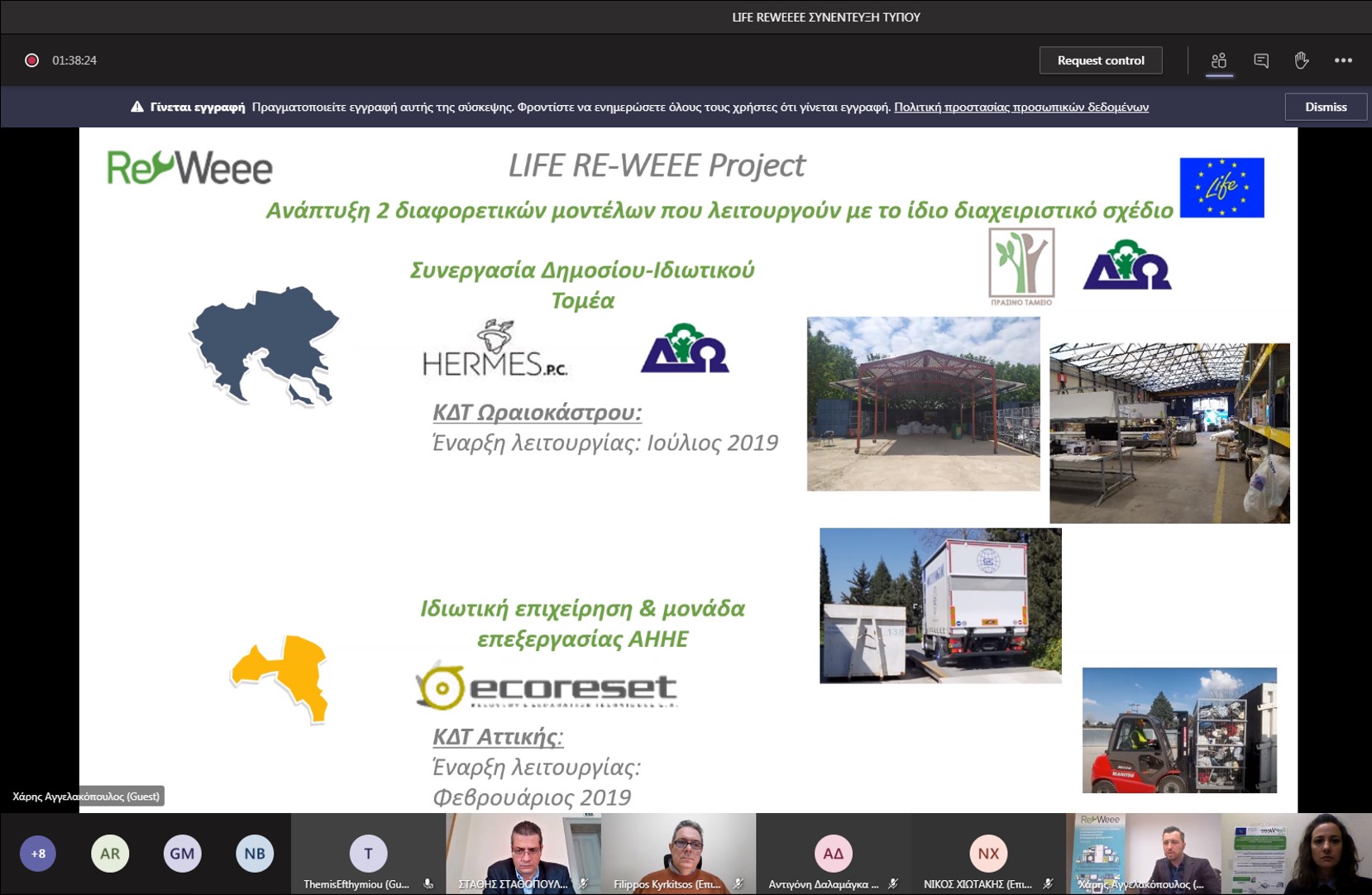Viewport: 1372px width, 895px height.
Task: Open the meeting chat icon
Action: click(1260, 60)
